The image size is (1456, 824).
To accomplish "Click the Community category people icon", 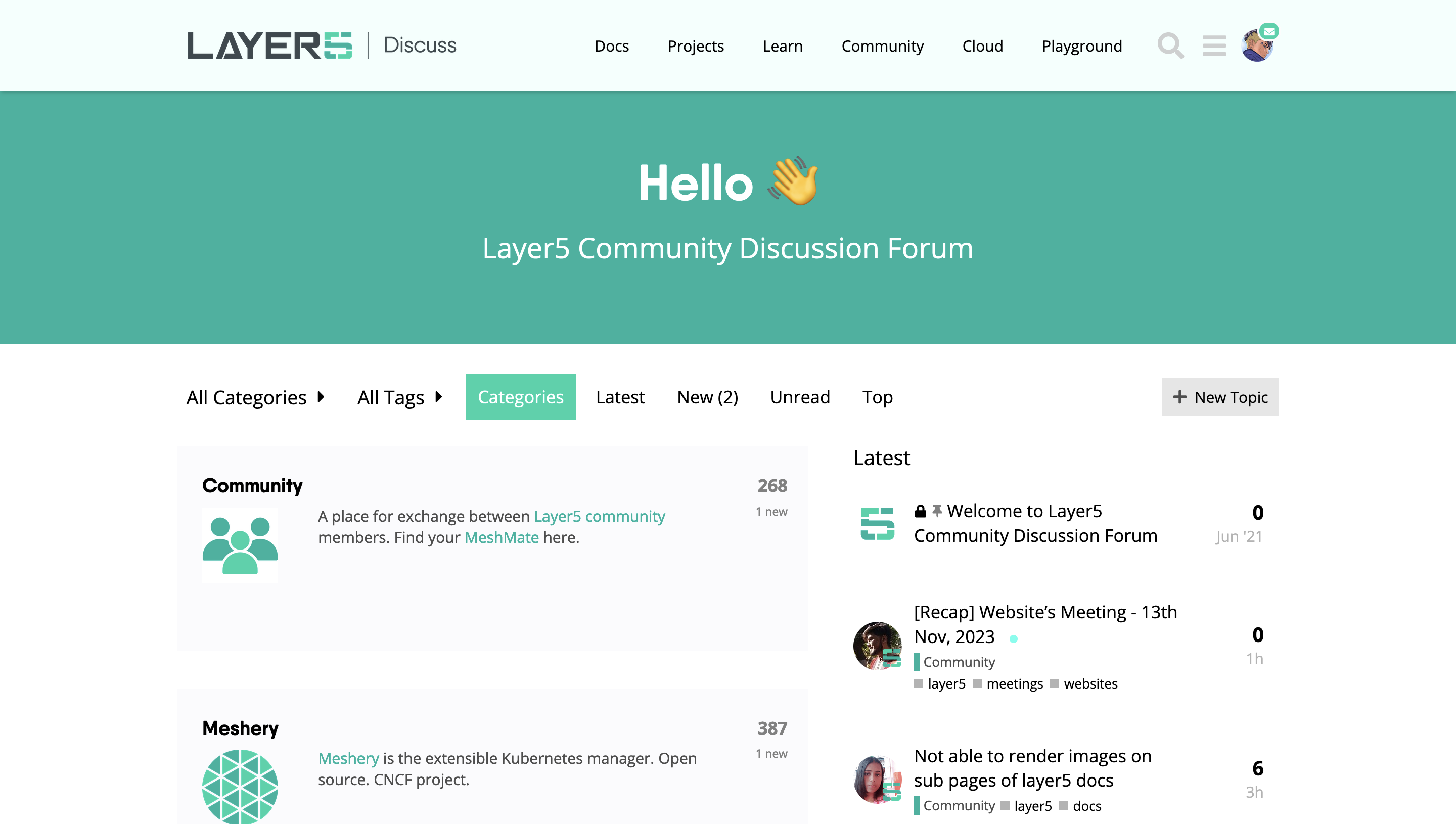I will click(x=239, y=544).
